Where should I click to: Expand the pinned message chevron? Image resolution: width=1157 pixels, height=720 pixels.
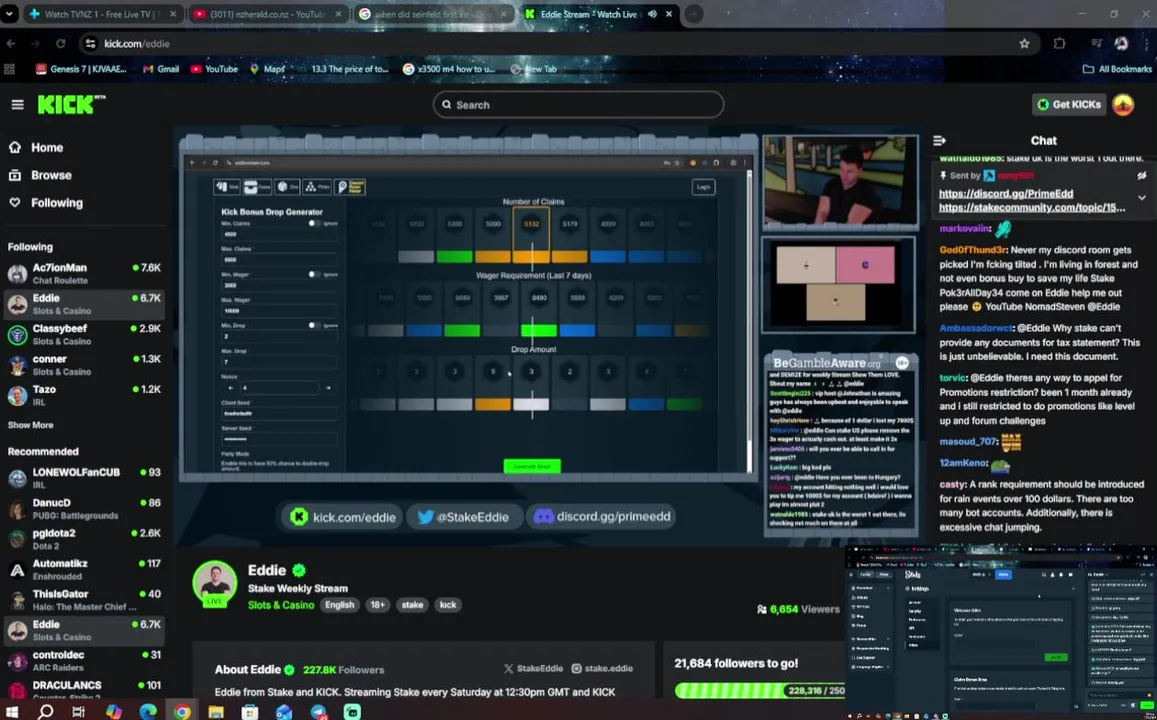point(1142,198)
